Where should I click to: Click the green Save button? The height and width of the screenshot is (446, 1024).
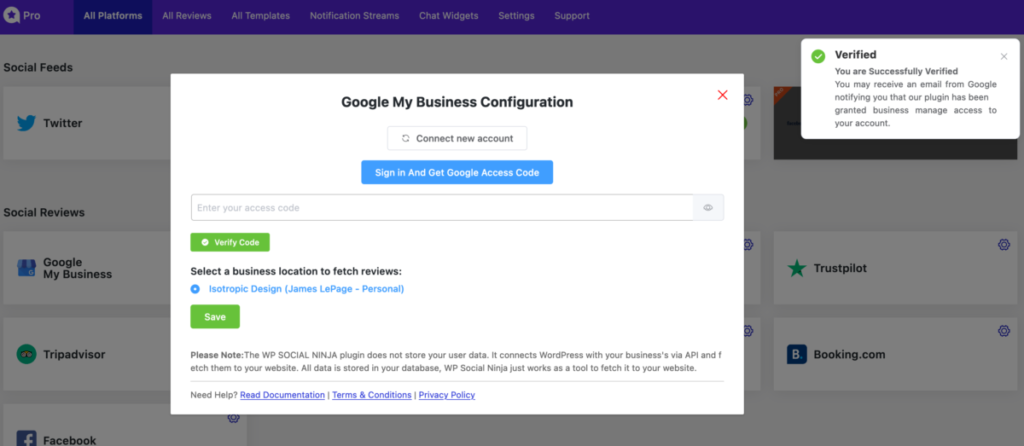tap(215, 317)
